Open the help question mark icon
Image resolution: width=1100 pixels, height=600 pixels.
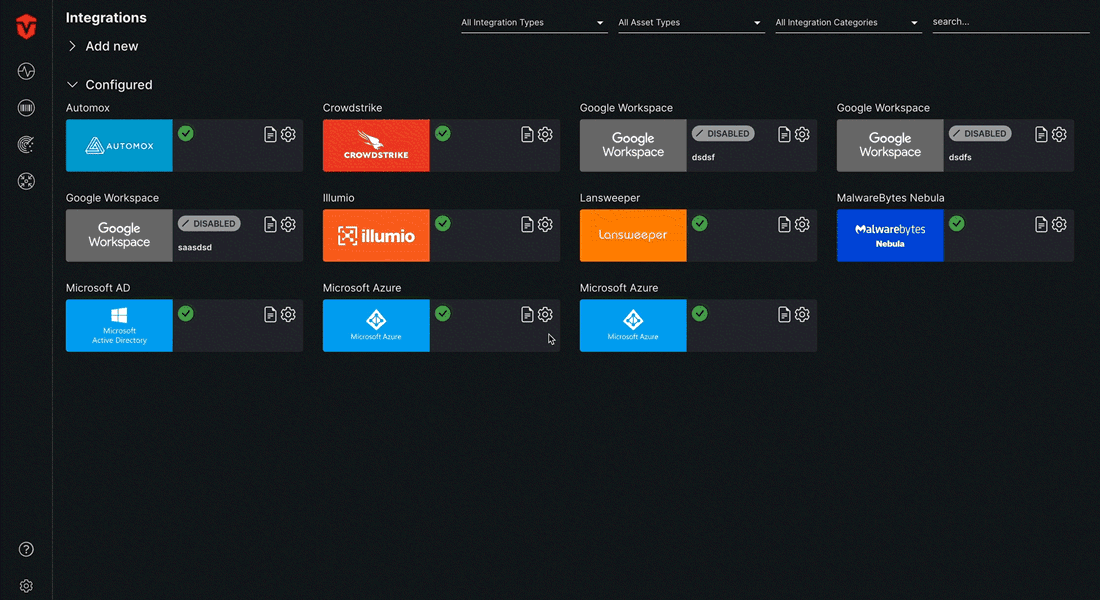26,549
